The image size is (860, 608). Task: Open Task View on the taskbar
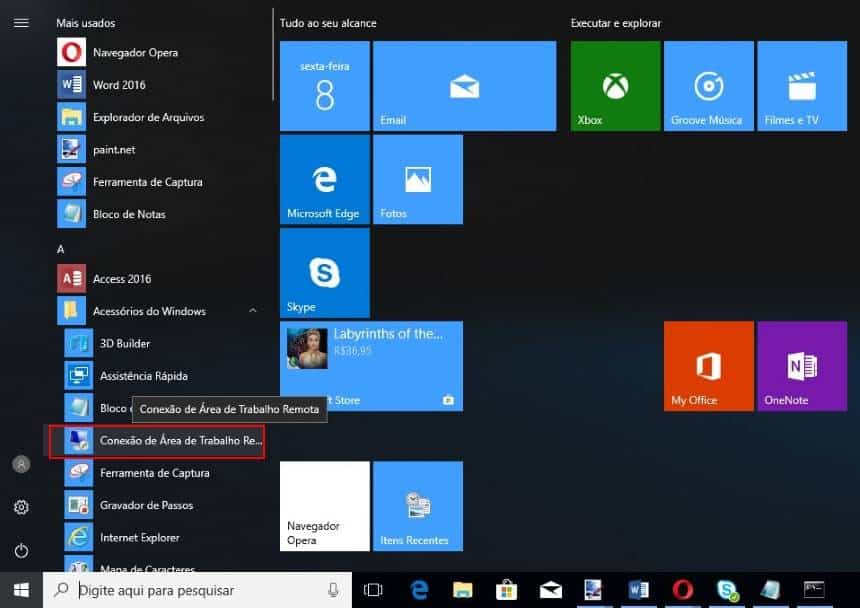373,590
